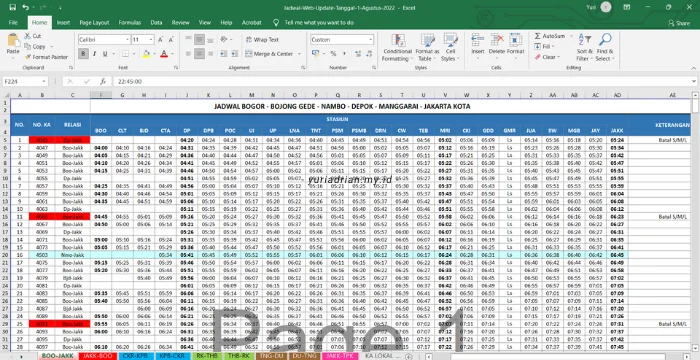Switch to the JAKK-BOO sheet tab

pyautogui.click(x=95, y=356)
